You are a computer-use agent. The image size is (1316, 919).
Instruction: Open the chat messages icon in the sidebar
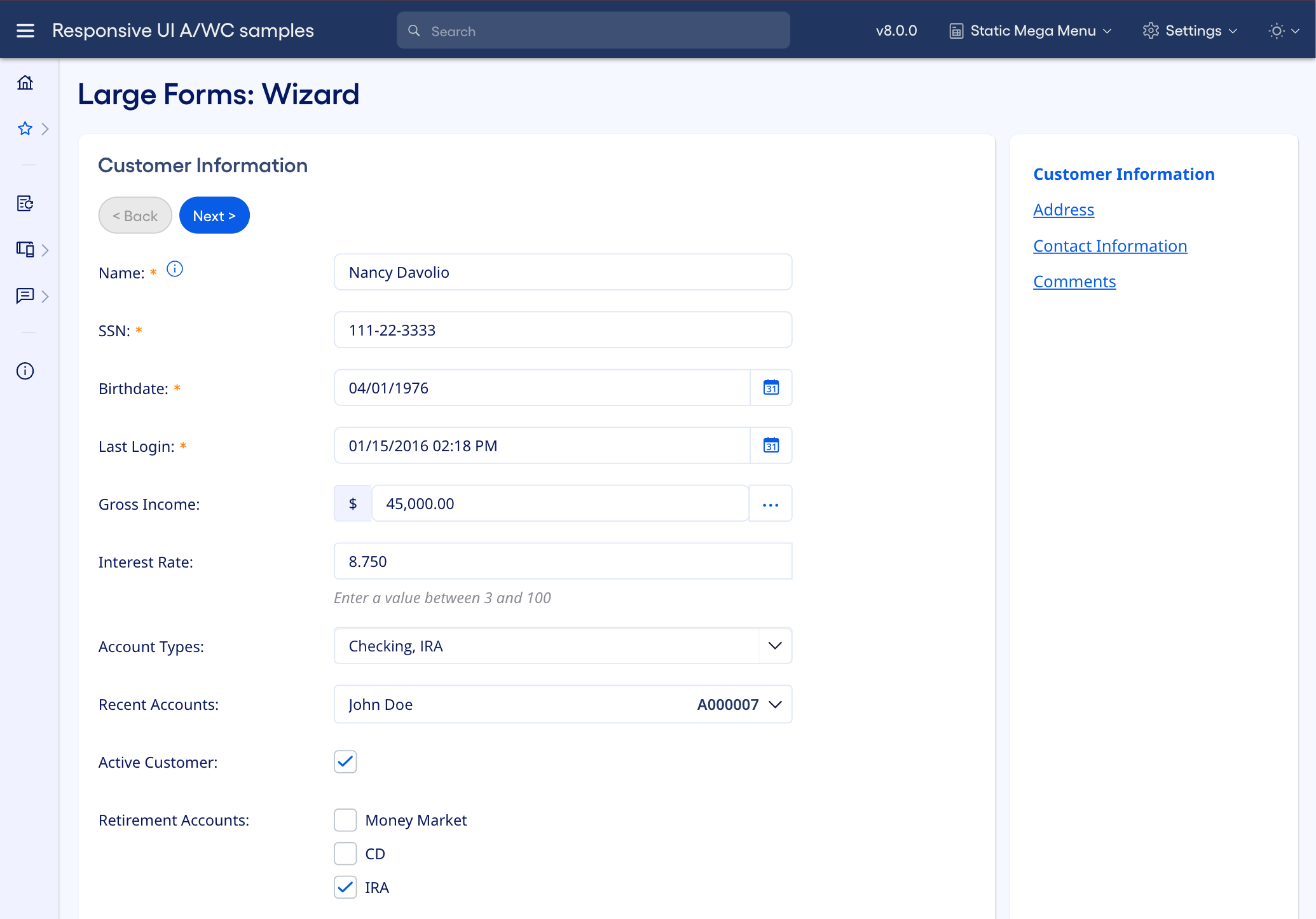[x=25, y=296]
